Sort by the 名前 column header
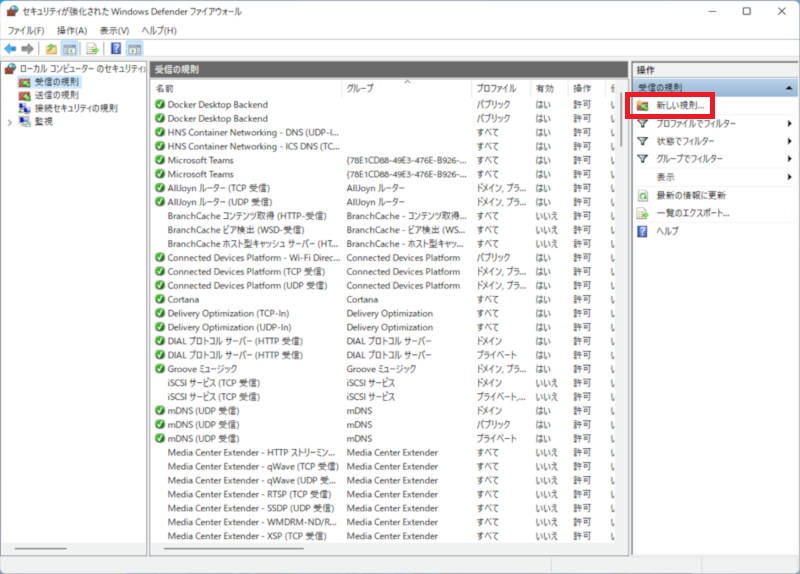800x574 pixels. click(247, 88)
